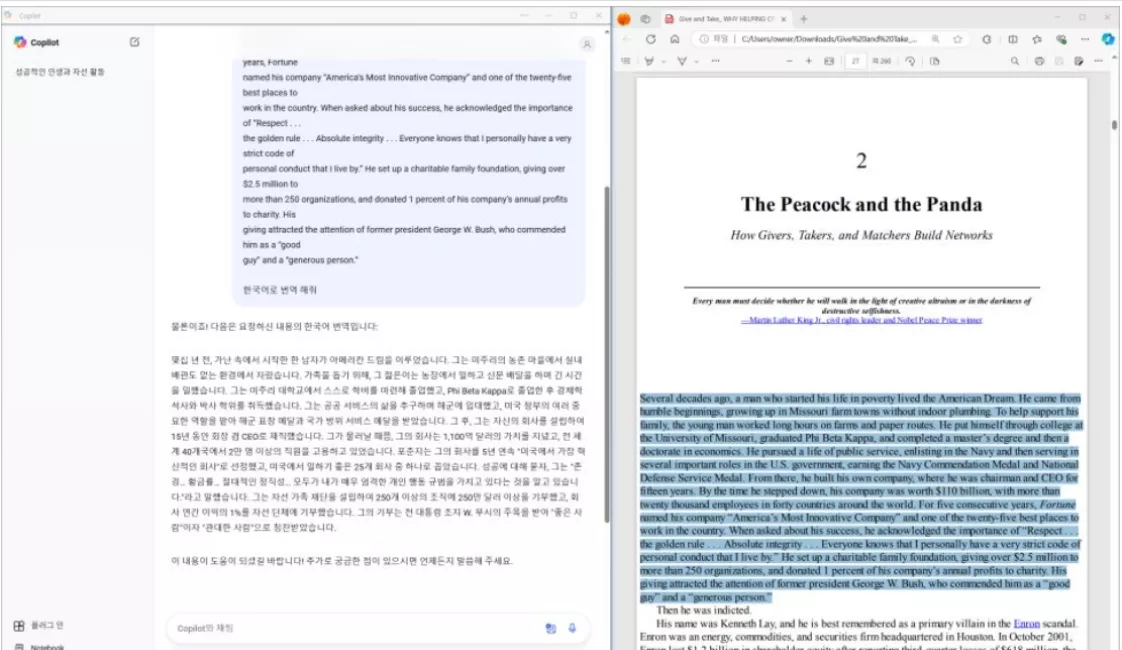Open the table of contents panel in the PDF viewer
The height and width of the screenshot is (650, 1122).
(624, 60)
